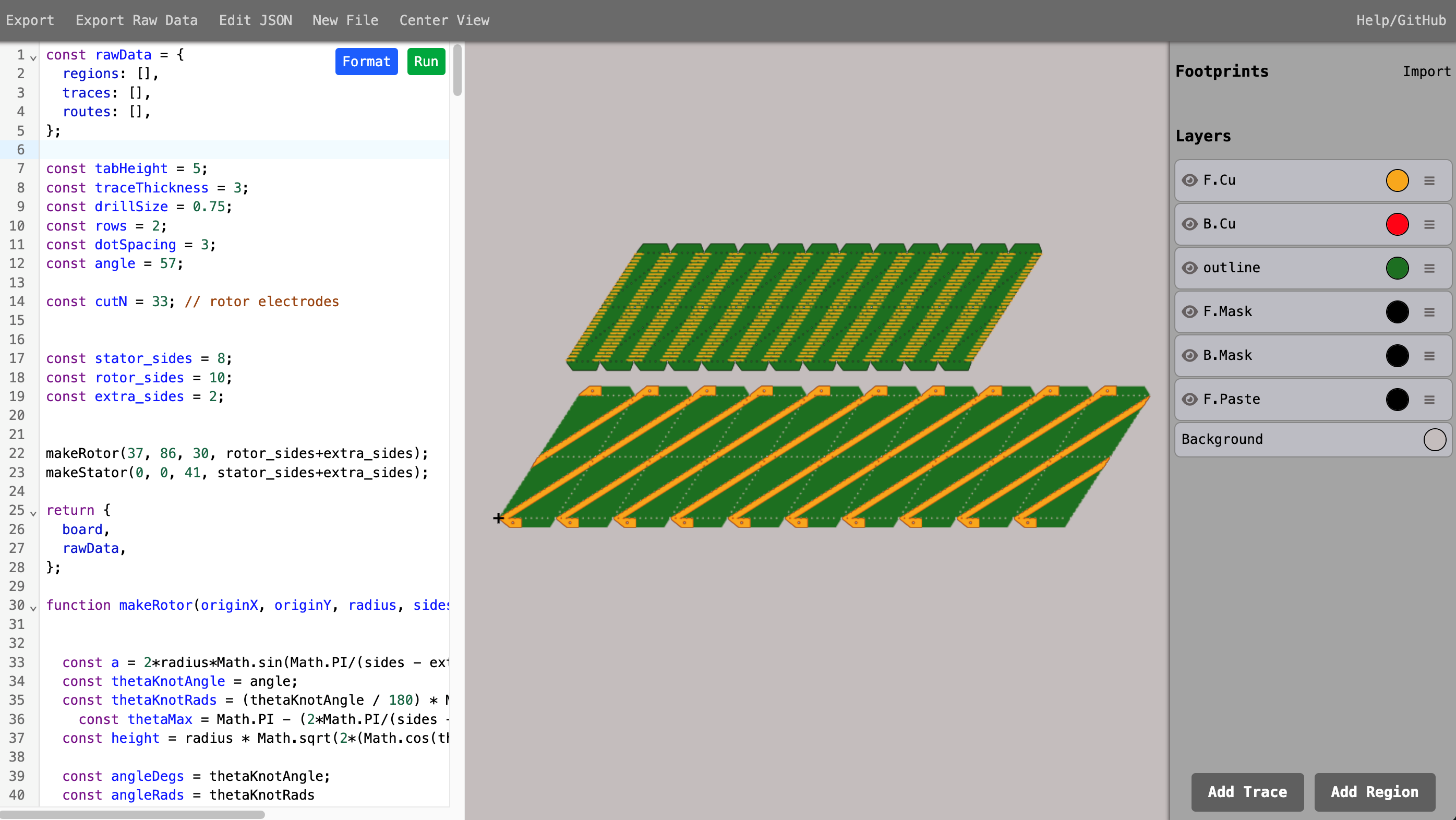1456x820 pixels.
Task: Hide the F.Cu layer
Action: pyautogui.click(x=1191, y=180)
